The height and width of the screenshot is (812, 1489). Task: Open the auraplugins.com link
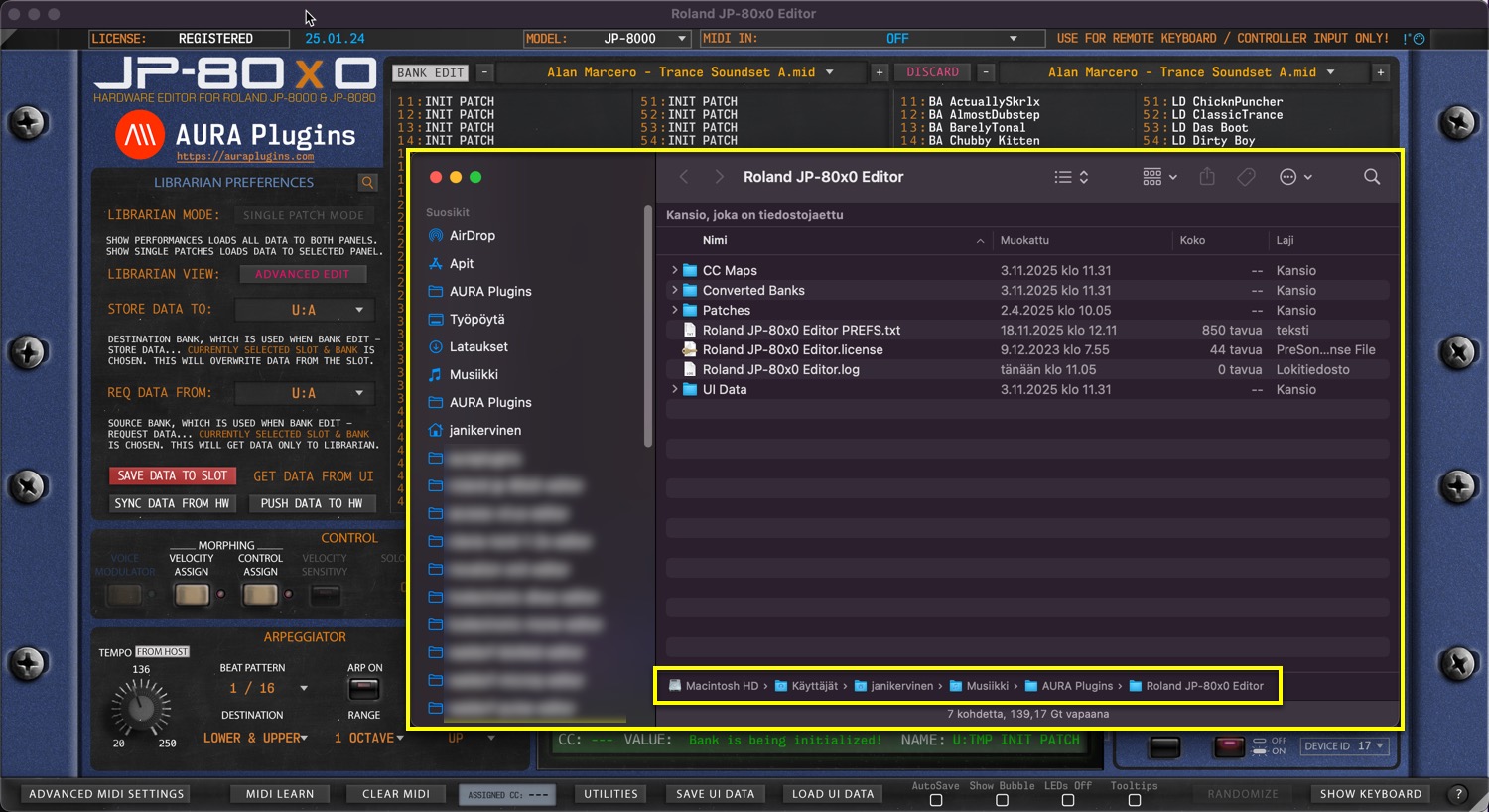(245, 157)
